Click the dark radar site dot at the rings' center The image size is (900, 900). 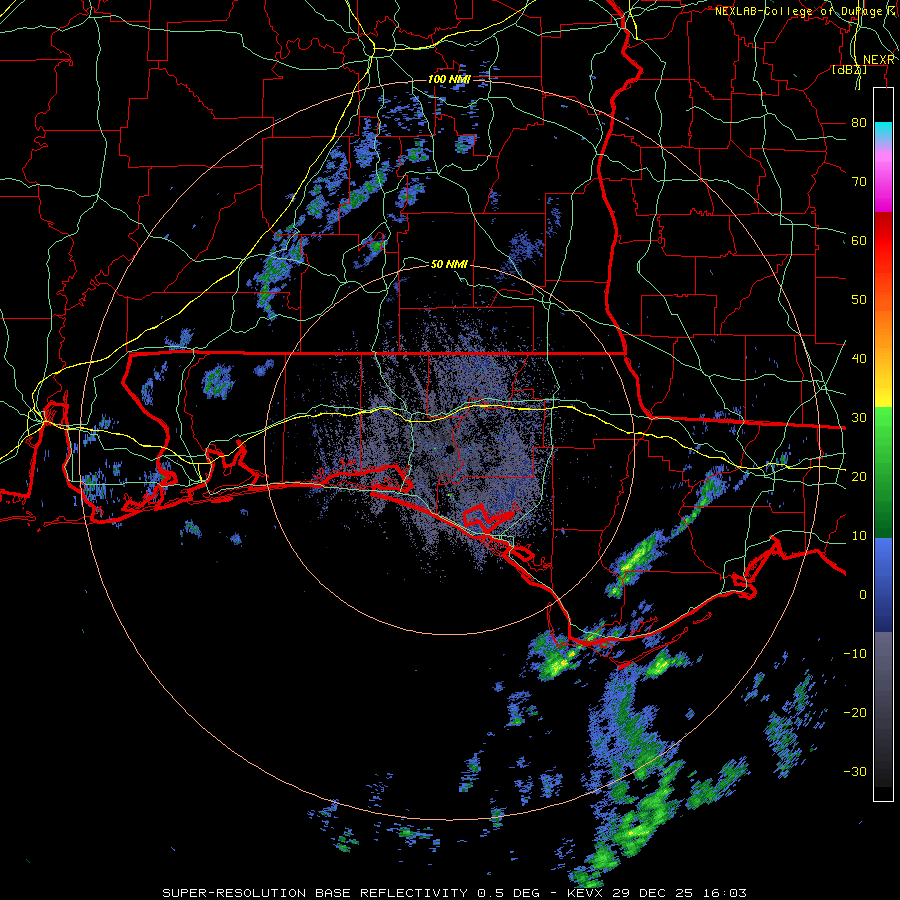pyautogui.click(x=450, y=451)
